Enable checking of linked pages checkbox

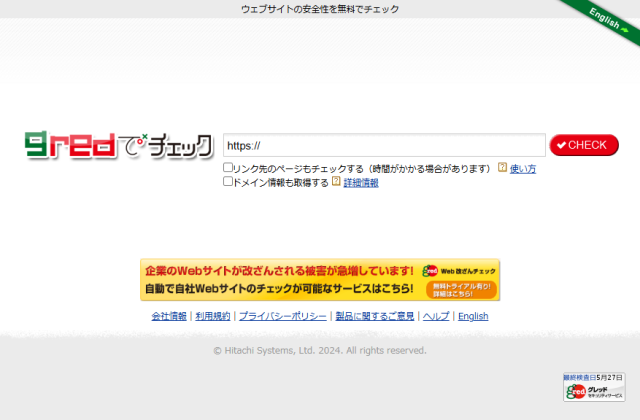click(x=228, y=167)
